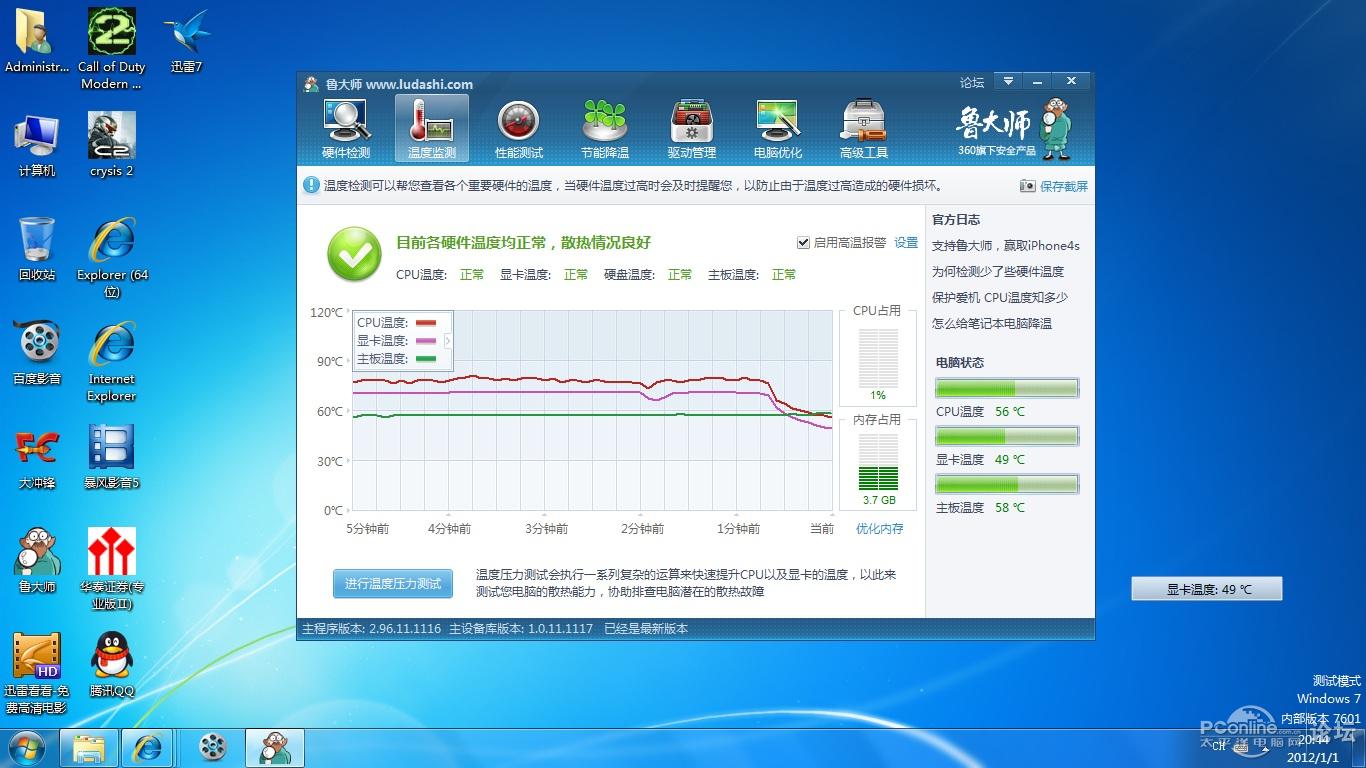Click the 显卡温度 49℃ progress bar
The height and width of the screenshot is (768, 1366).
click(x=1007, y=436)
